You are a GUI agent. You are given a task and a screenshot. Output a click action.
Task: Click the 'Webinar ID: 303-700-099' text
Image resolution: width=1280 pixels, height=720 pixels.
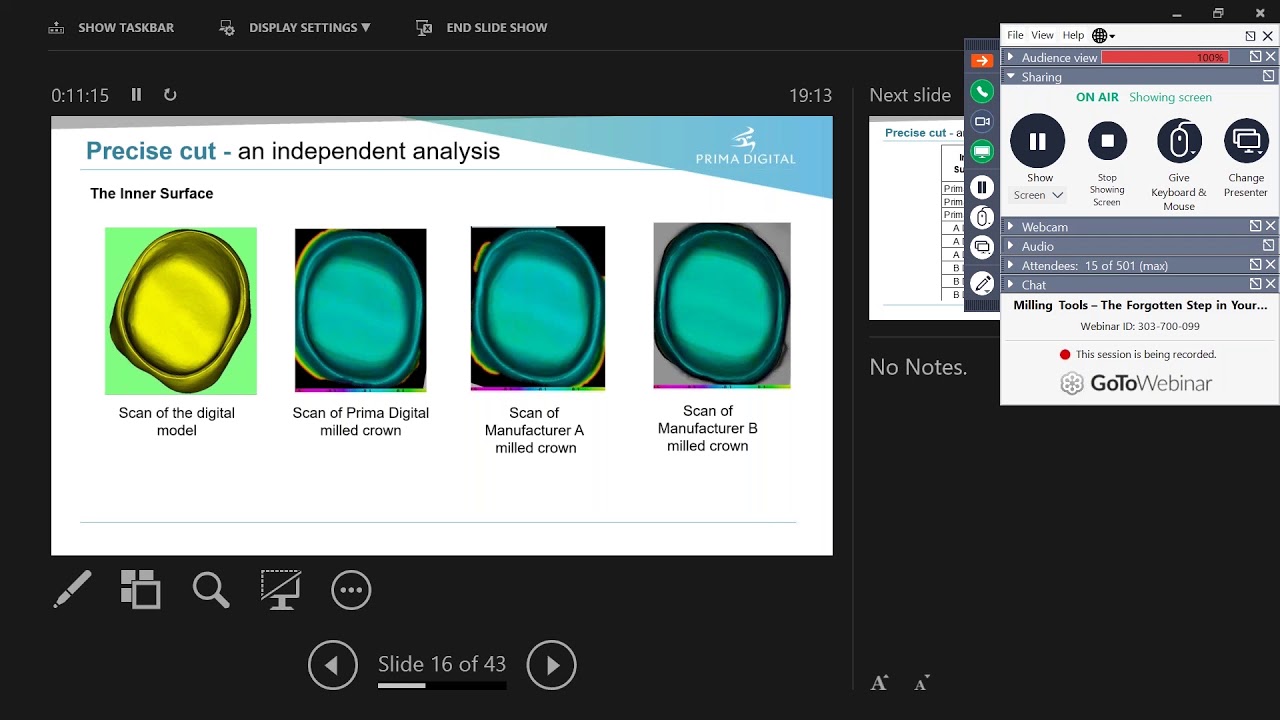coord(1140,326)
